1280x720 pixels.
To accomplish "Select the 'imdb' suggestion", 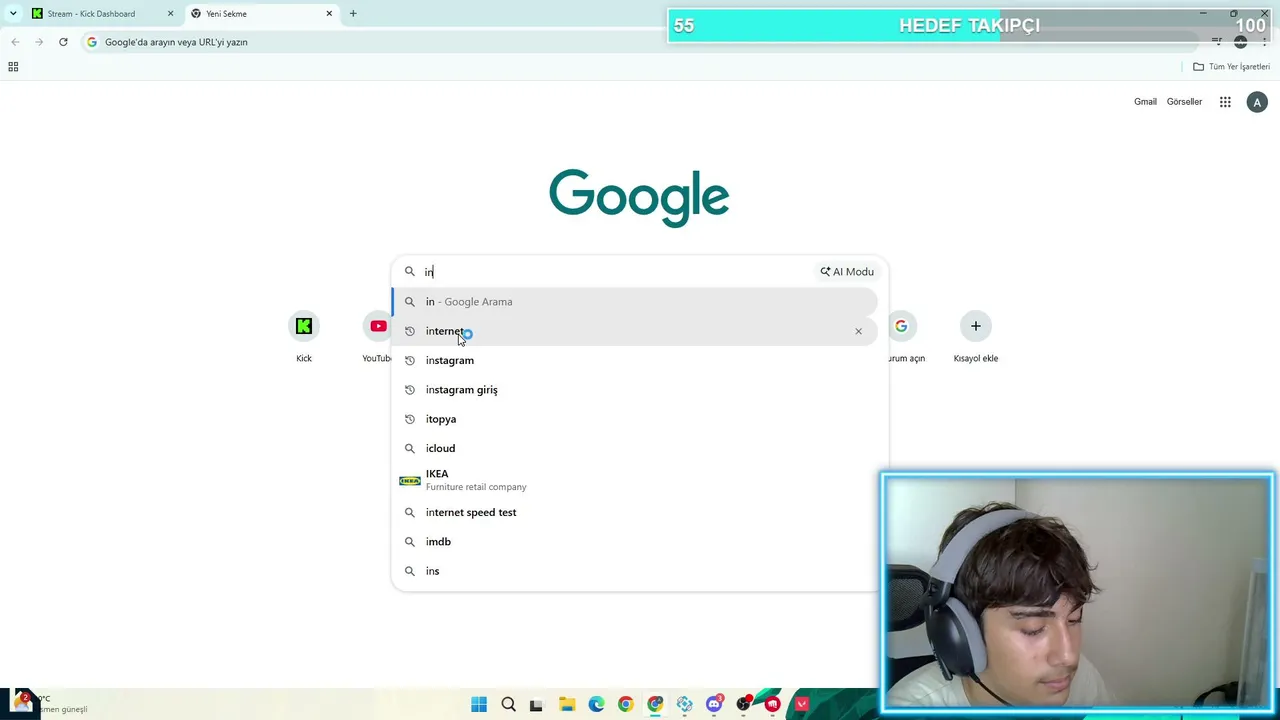I will 635,542.
